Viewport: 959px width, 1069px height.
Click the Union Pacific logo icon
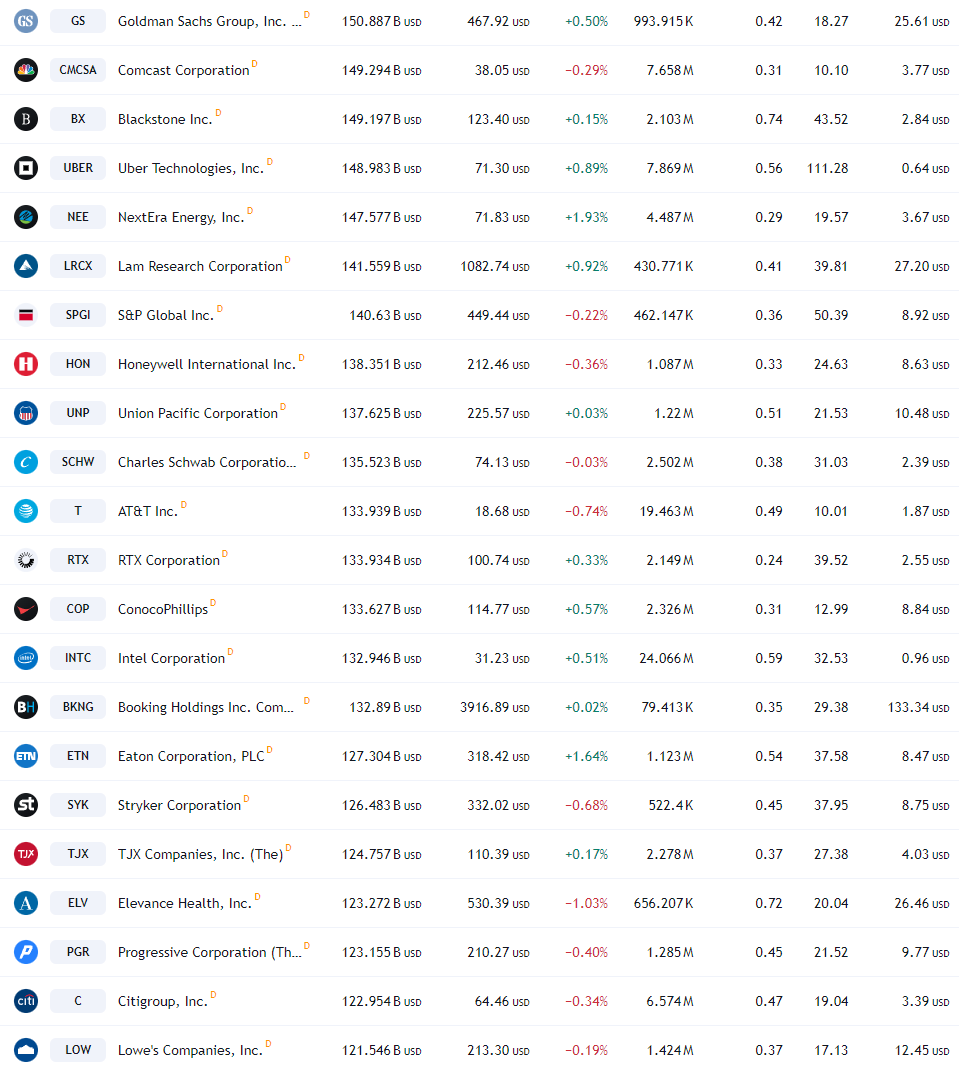tap(26, 413)
